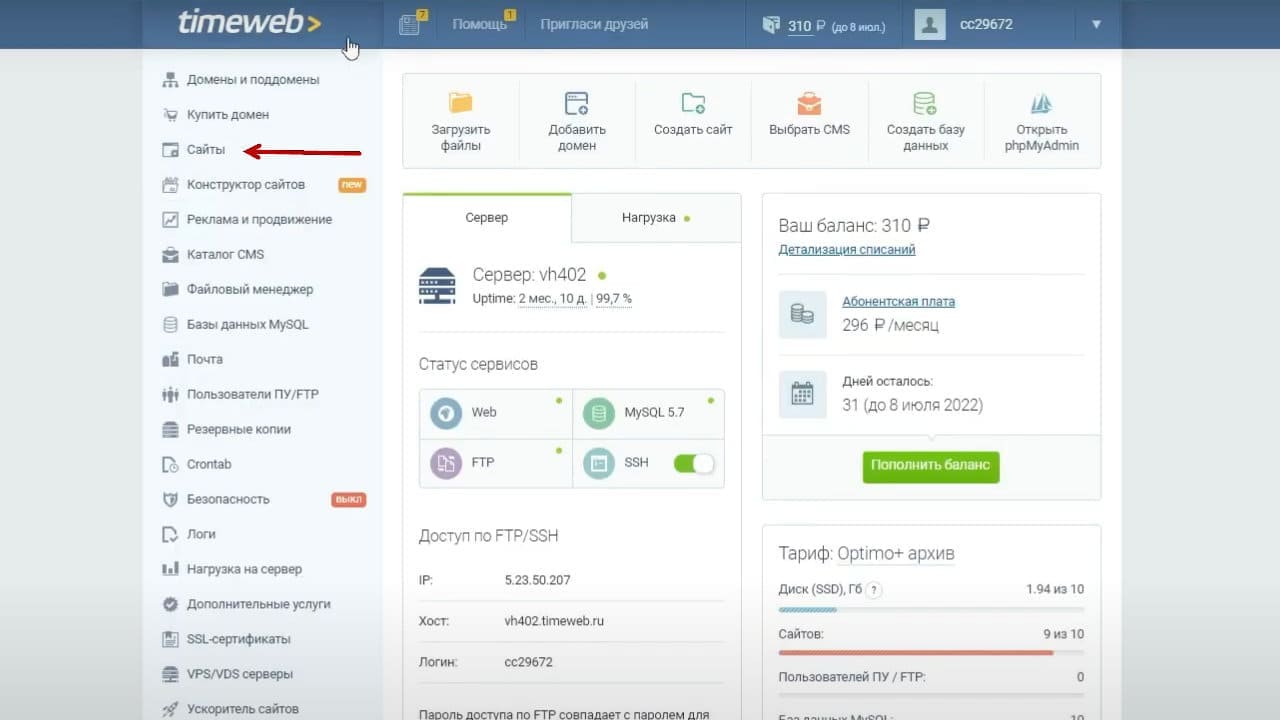Open the Детализация списаний link

847,250
